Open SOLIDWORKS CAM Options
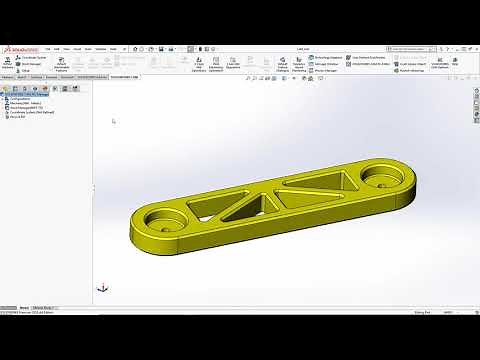The height and width of the screenshot is (360, 480). tap(440, 63)
